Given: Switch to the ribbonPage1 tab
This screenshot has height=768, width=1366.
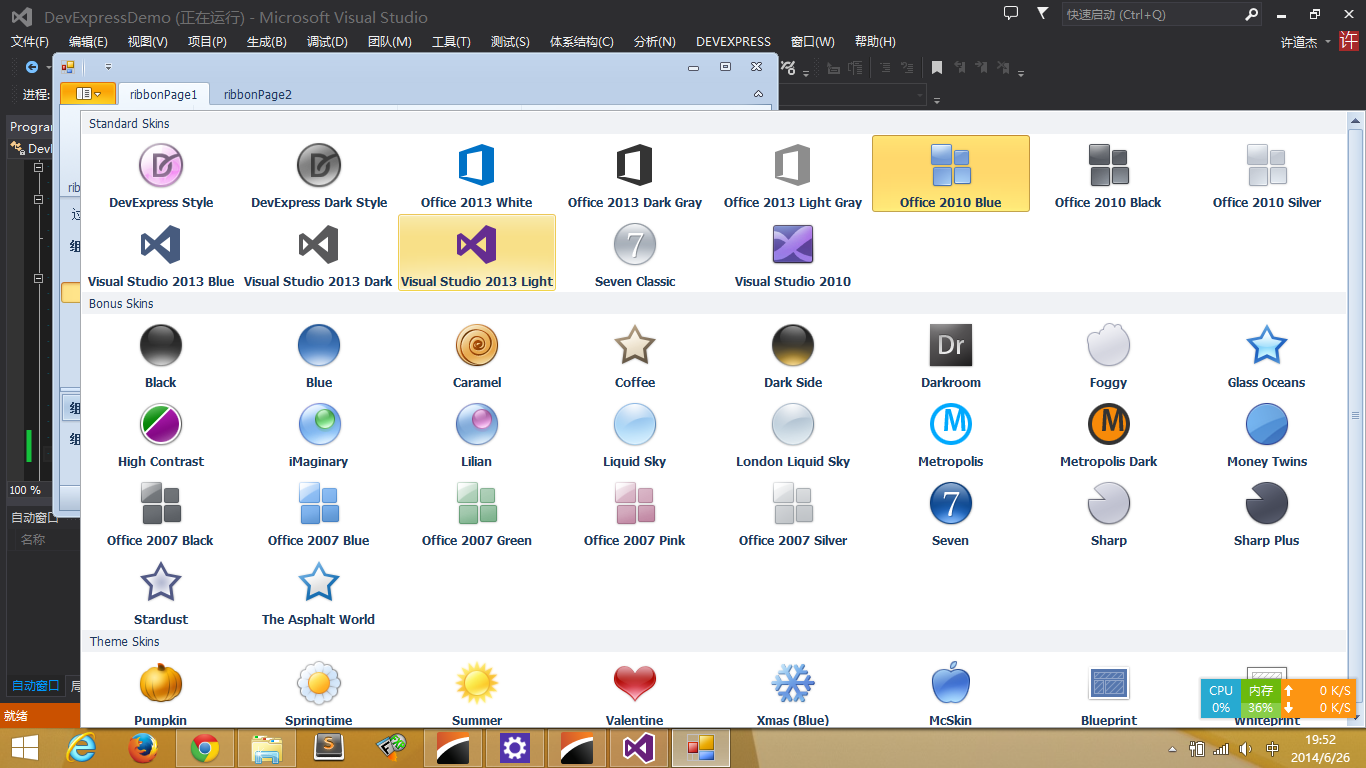Looking at the screenshot, I should pos(164,94).
